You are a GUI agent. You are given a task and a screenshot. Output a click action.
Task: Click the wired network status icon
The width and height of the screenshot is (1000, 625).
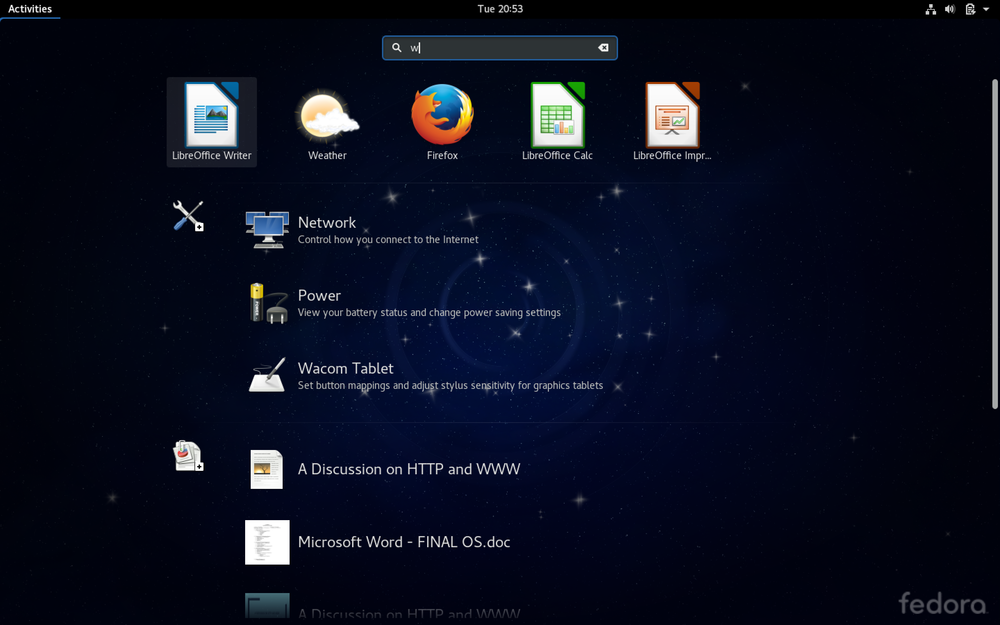point(930,9)
